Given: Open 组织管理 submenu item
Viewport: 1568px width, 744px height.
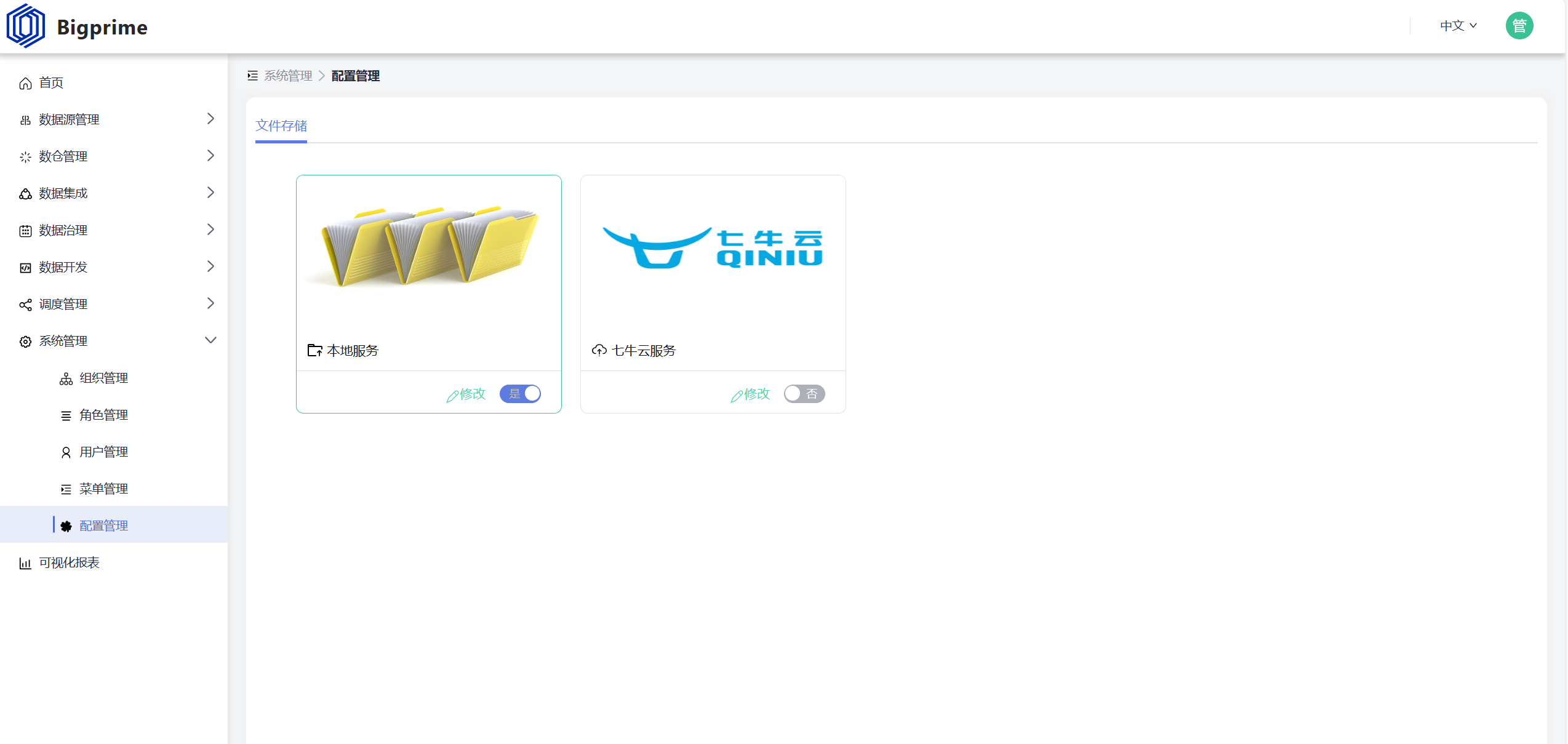Looking at the screenshot, I should [114, 378].
